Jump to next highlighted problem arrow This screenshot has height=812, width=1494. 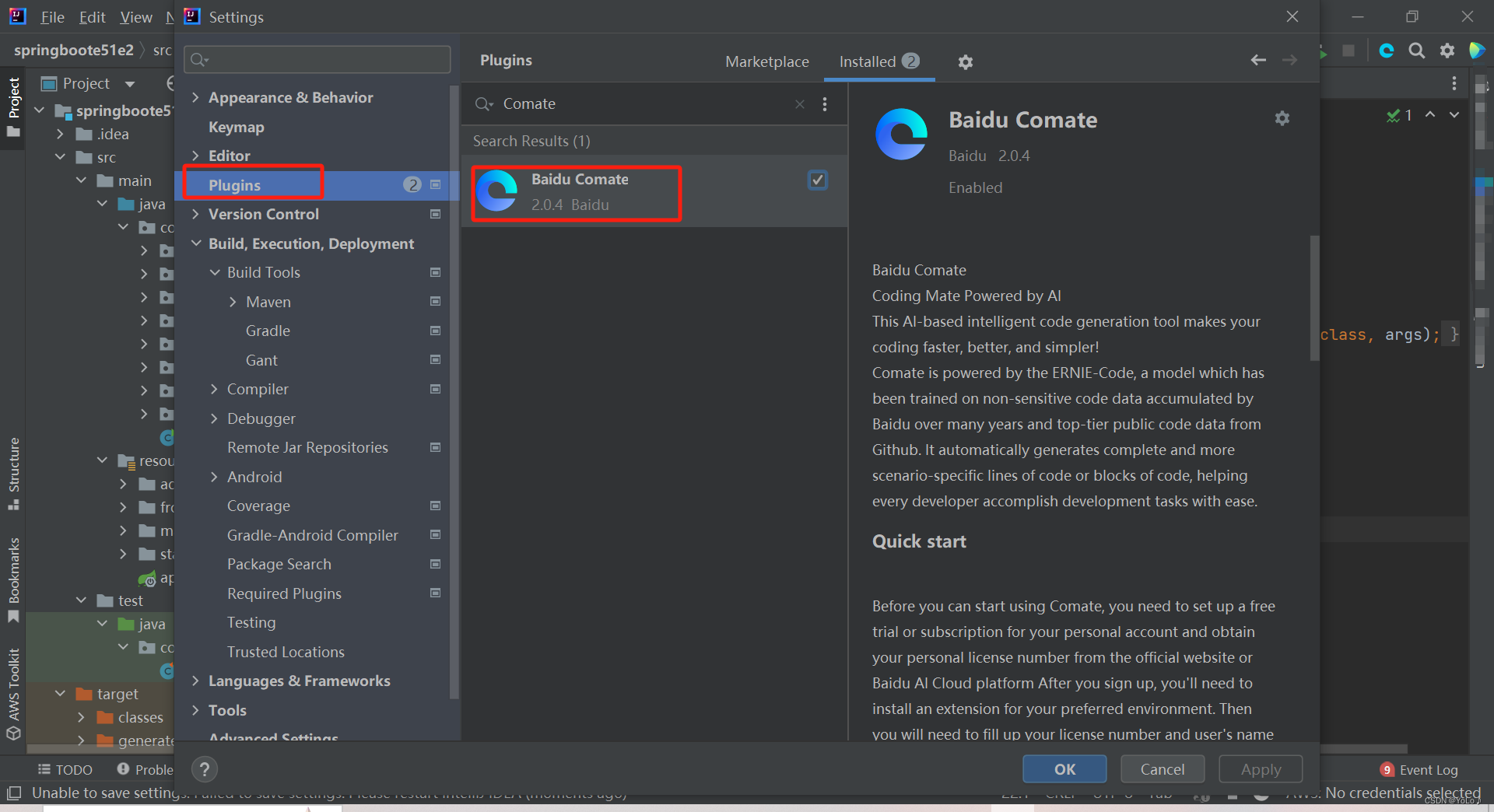[x=1454, y=115]
